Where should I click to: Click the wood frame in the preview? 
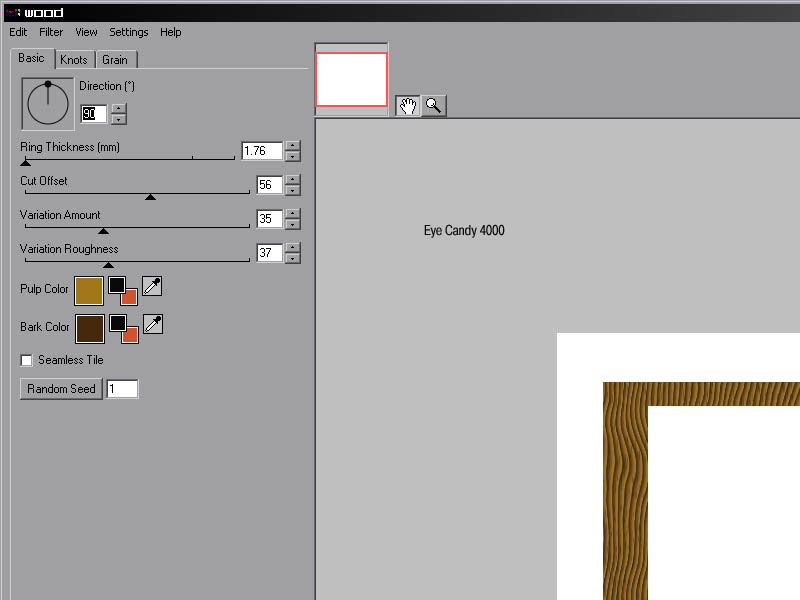pyautogui.click(x=625, y=490)
